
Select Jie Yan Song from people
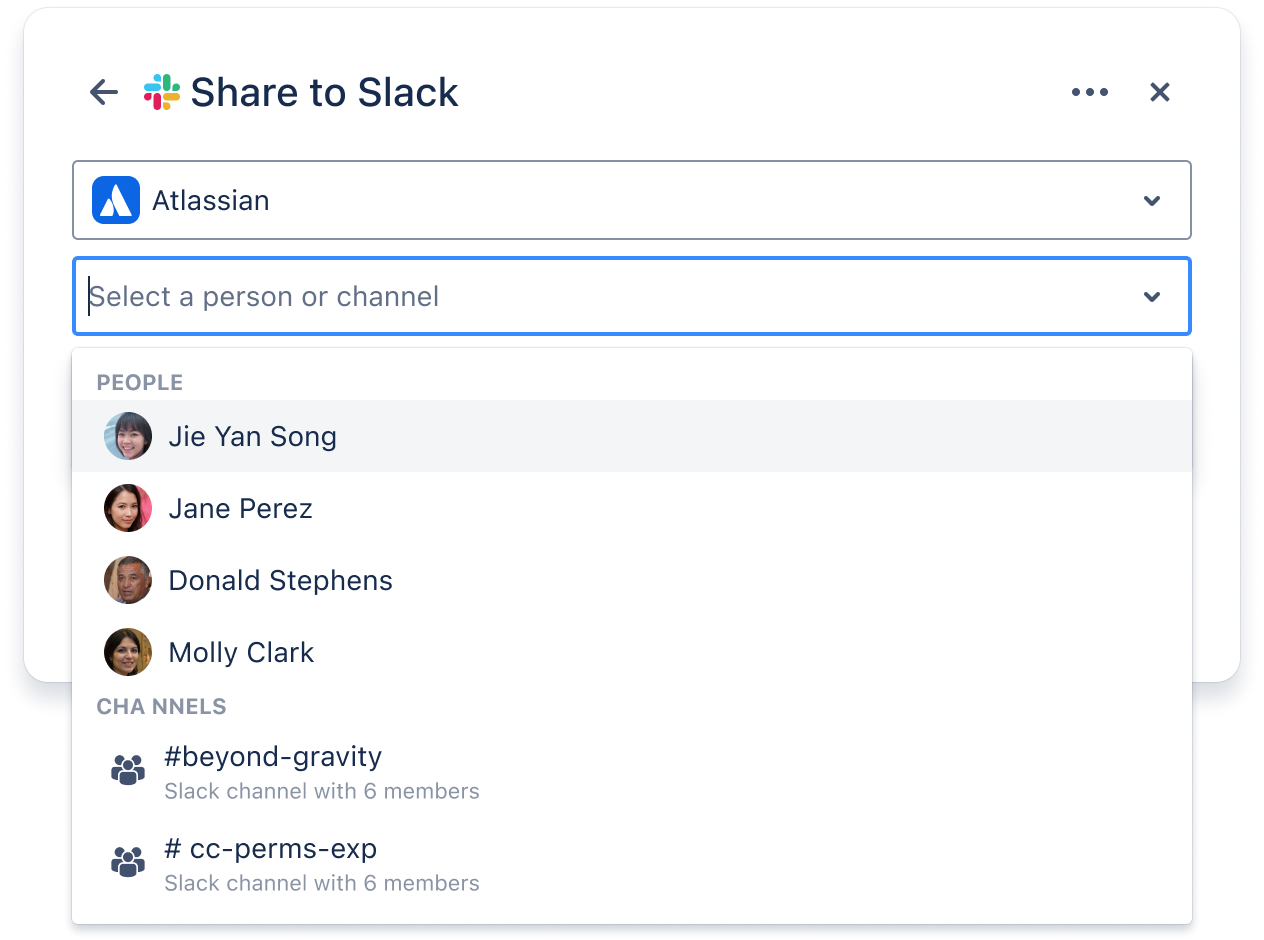pos(252,437)
